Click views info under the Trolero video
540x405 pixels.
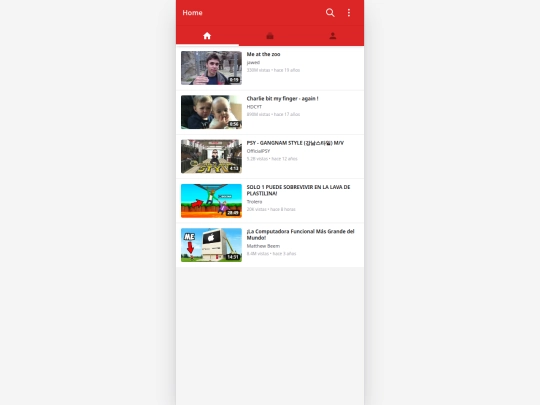pyautogui.click(x=271, y=209)
